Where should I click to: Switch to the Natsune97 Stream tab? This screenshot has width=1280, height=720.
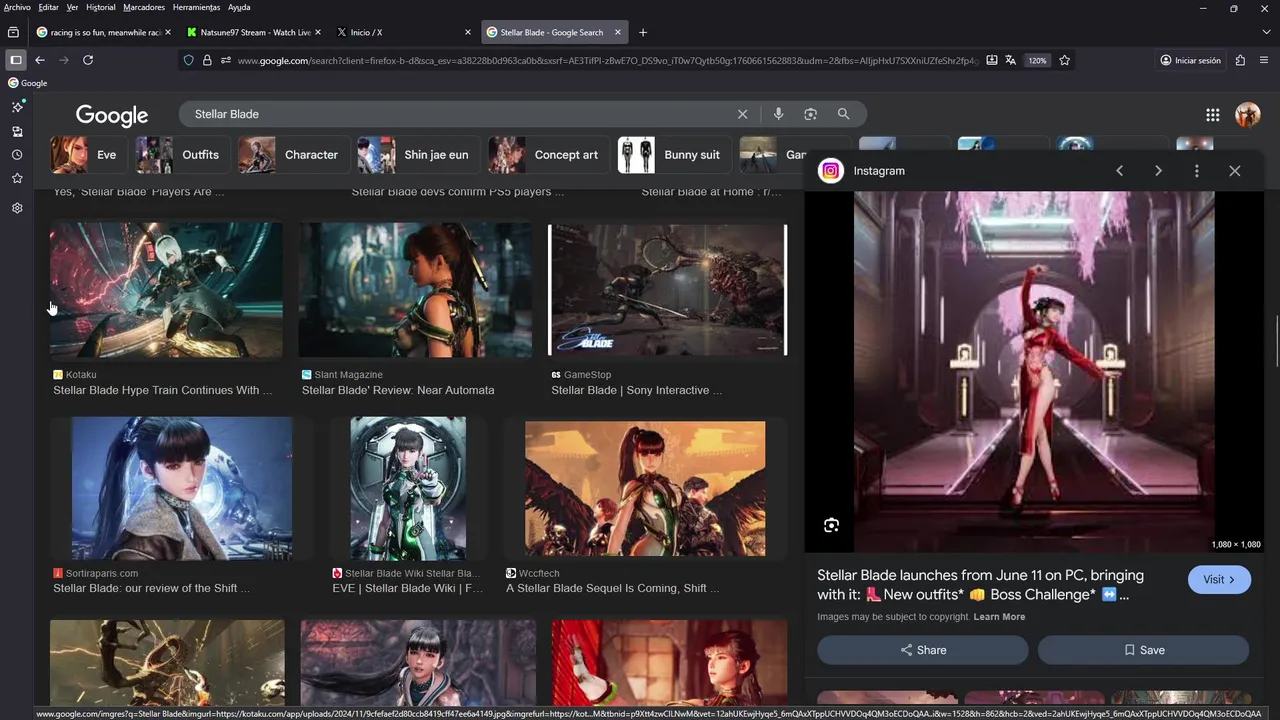tap(254, 32)
